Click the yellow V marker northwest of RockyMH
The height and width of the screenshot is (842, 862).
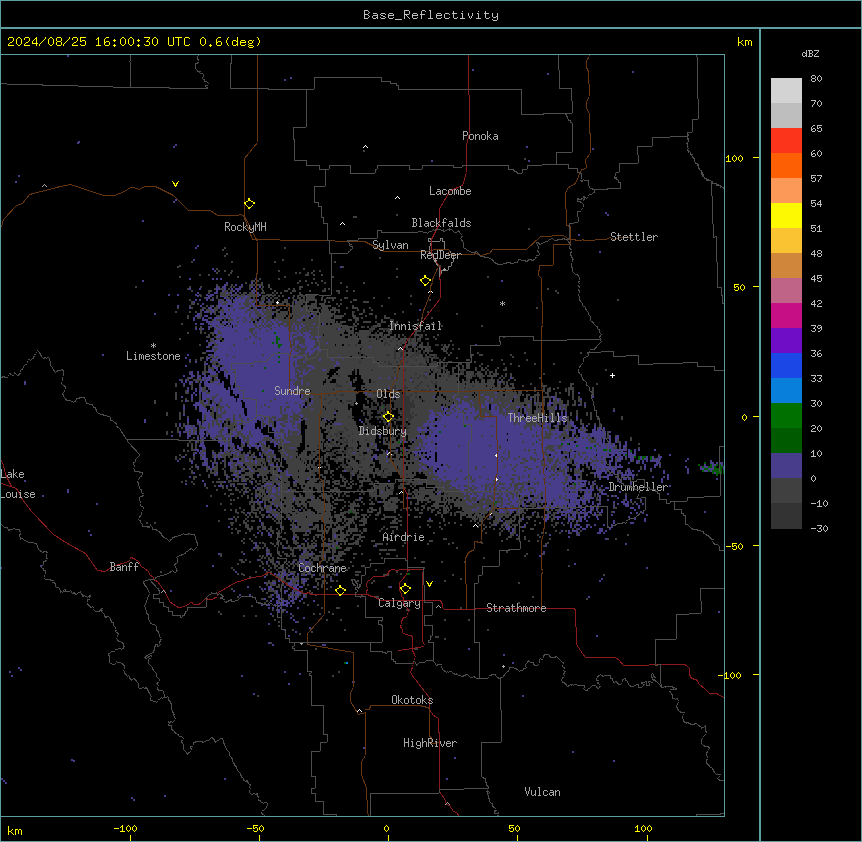point(175,184)
